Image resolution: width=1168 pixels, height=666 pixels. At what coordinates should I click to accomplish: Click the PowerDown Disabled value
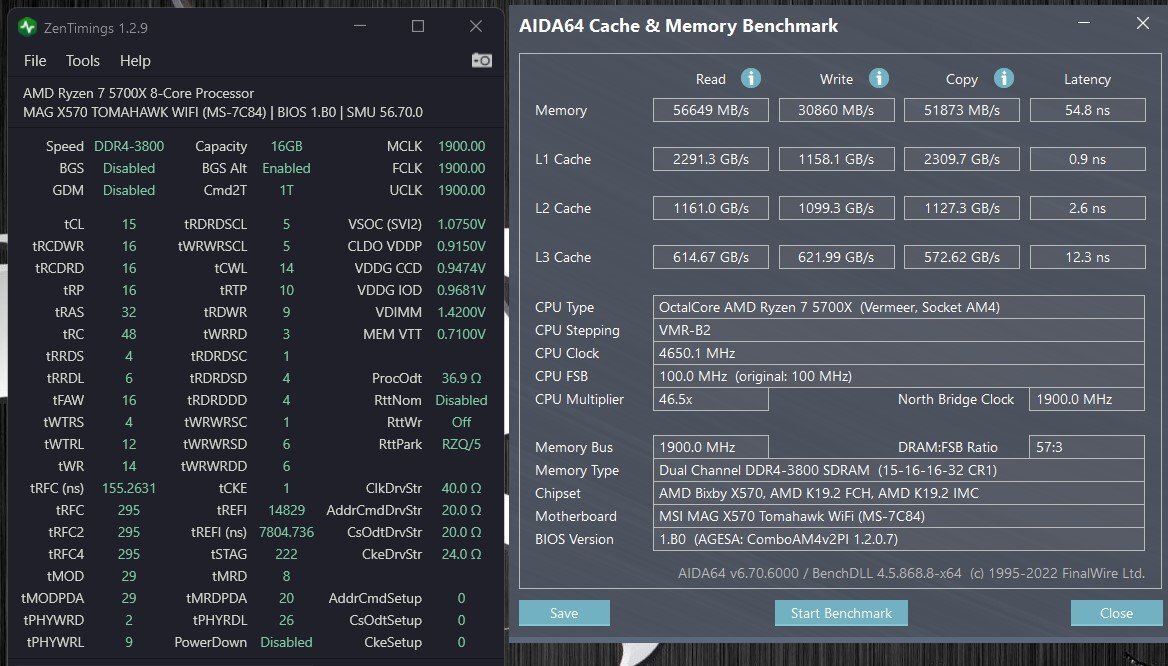coord(286,642)
